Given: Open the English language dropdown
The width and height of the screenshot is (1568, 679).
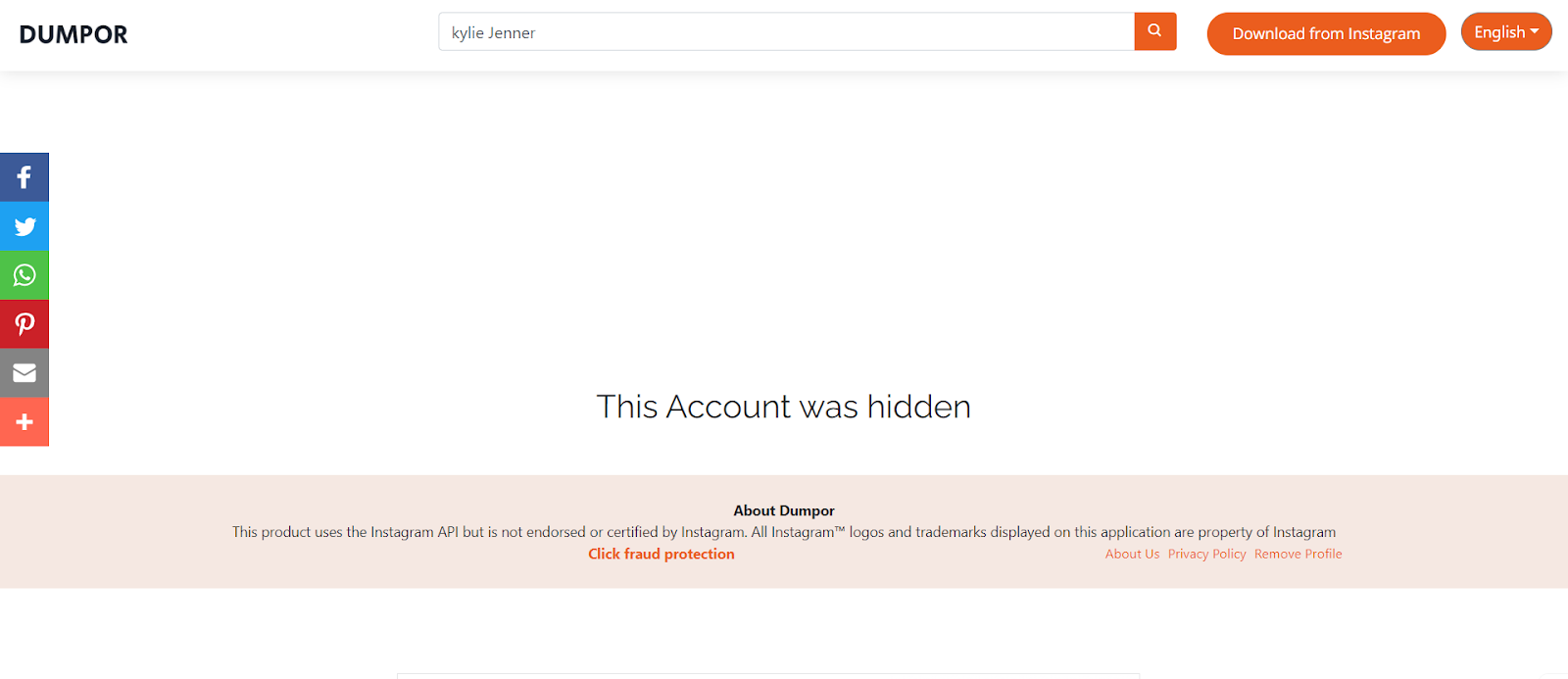Looking at the screenshot, I should point(1506,31).
